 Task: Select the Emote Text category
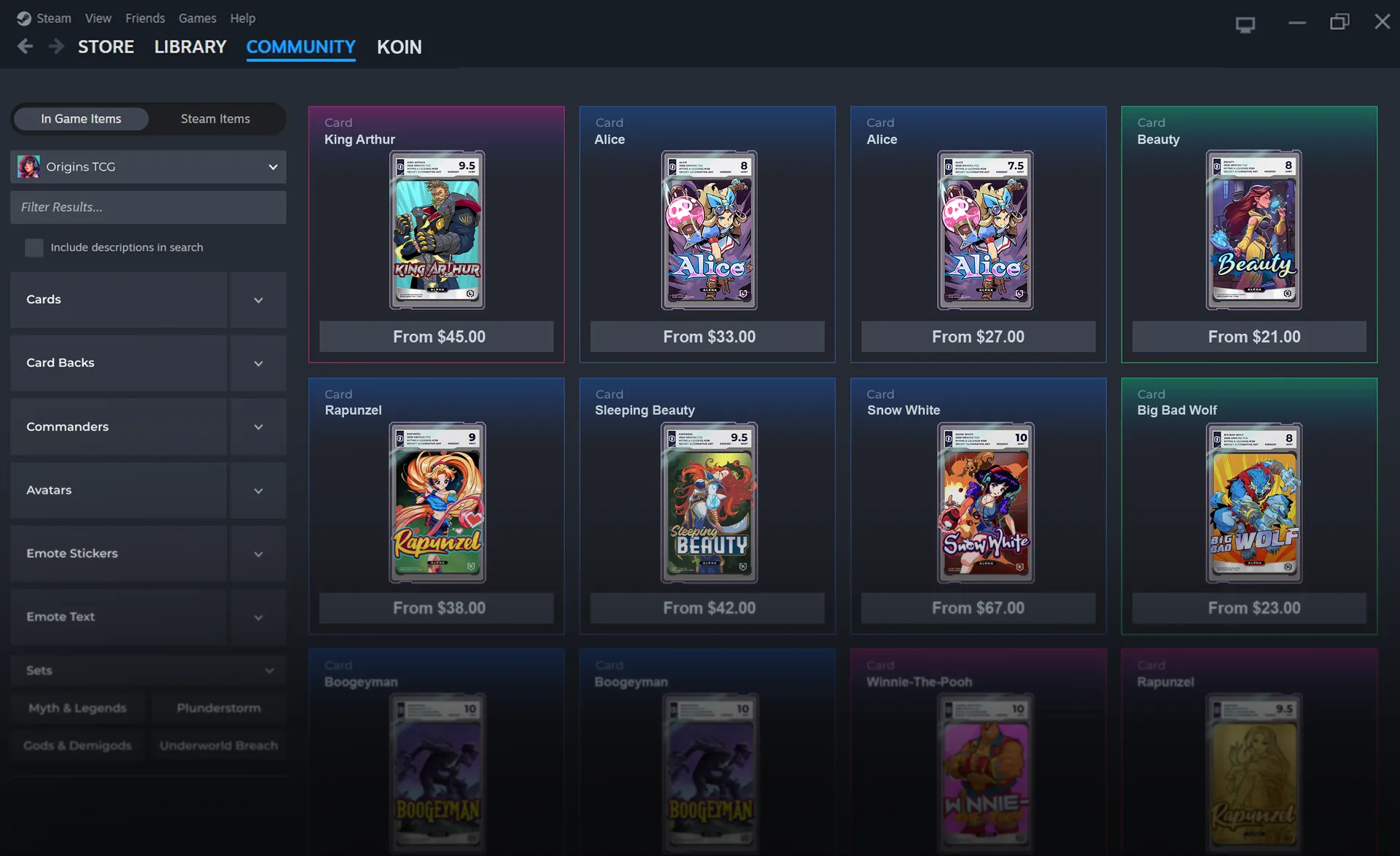tap(118, 617)
